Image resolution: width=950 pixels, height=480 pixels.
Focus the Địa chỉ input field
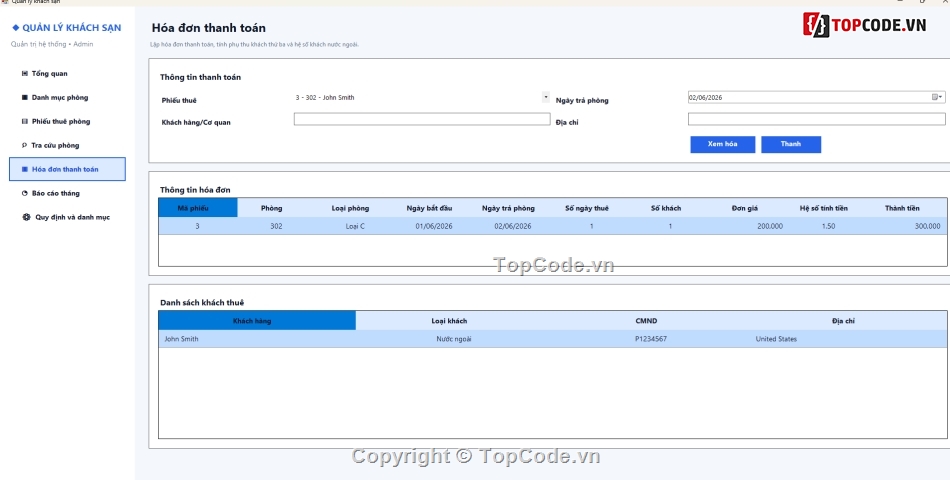click(816, 119)
